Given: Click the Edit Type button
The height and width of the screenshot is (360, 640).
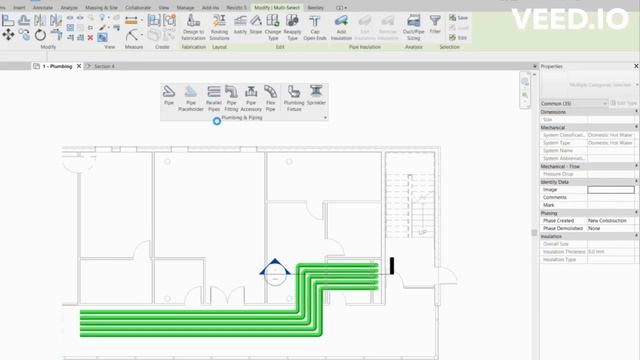Looking at the screenshot, I should (624, 103).
